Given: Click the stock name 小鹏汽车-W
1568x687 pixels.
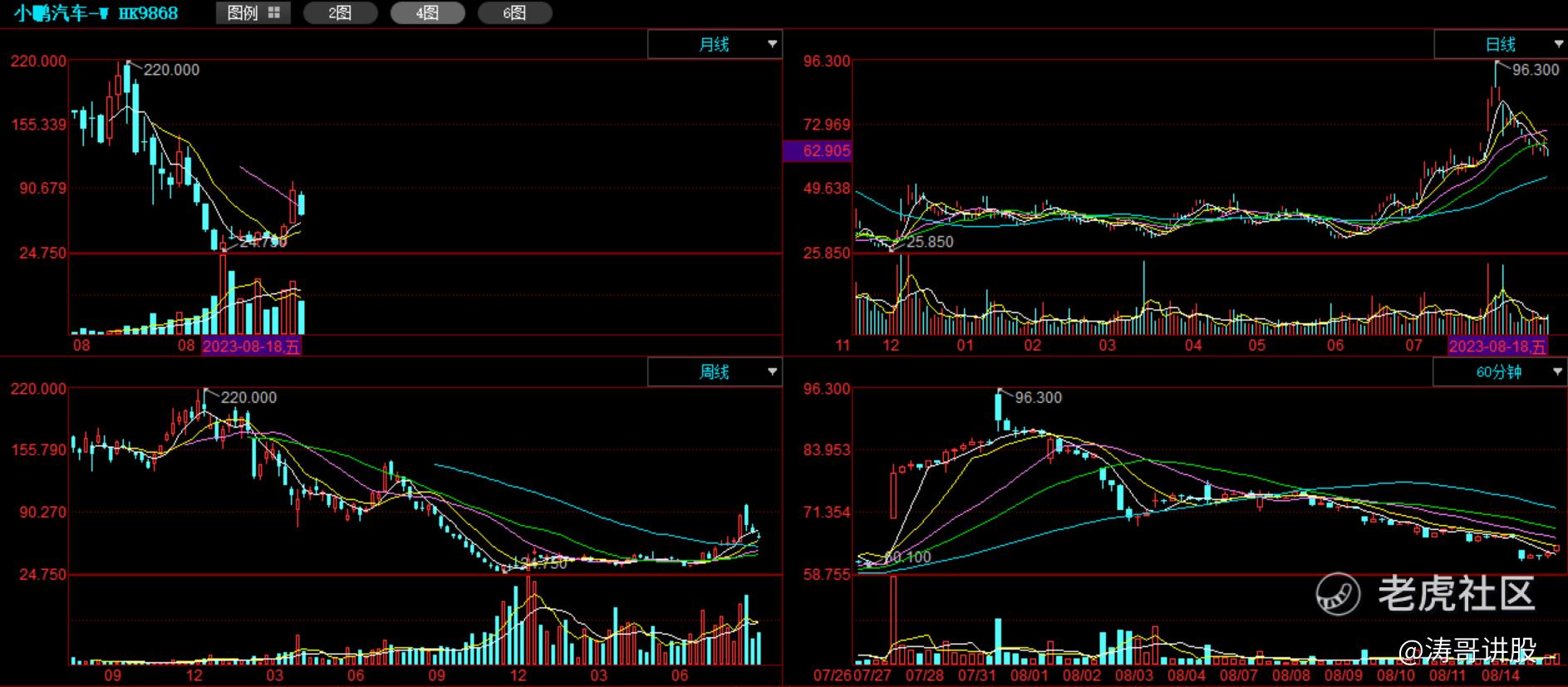Looking at the screenshot, I should point(61,13).
